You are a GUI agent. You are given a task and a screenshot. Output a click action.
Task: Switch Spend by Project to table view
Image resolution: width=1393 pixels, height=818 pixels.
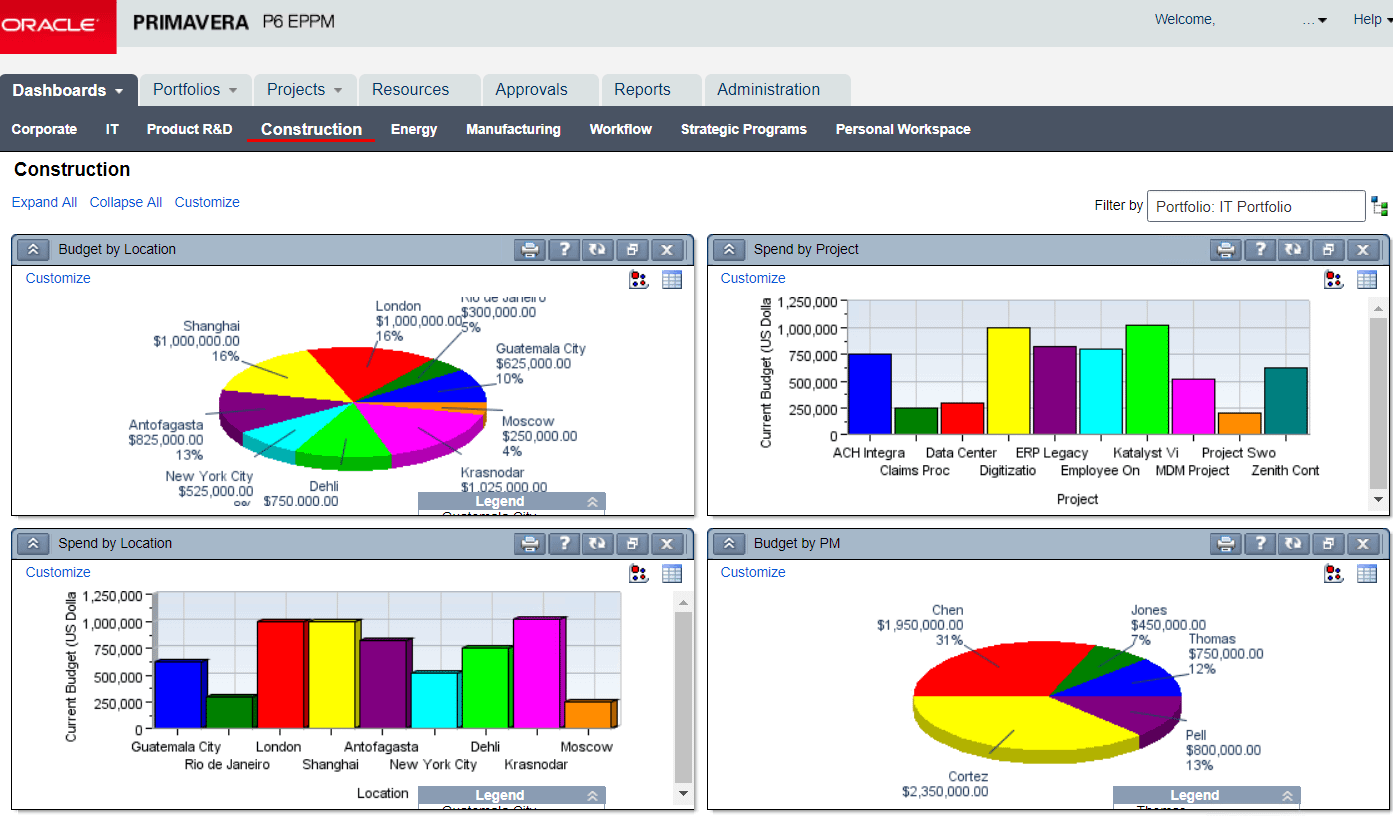click(1366, 279)
